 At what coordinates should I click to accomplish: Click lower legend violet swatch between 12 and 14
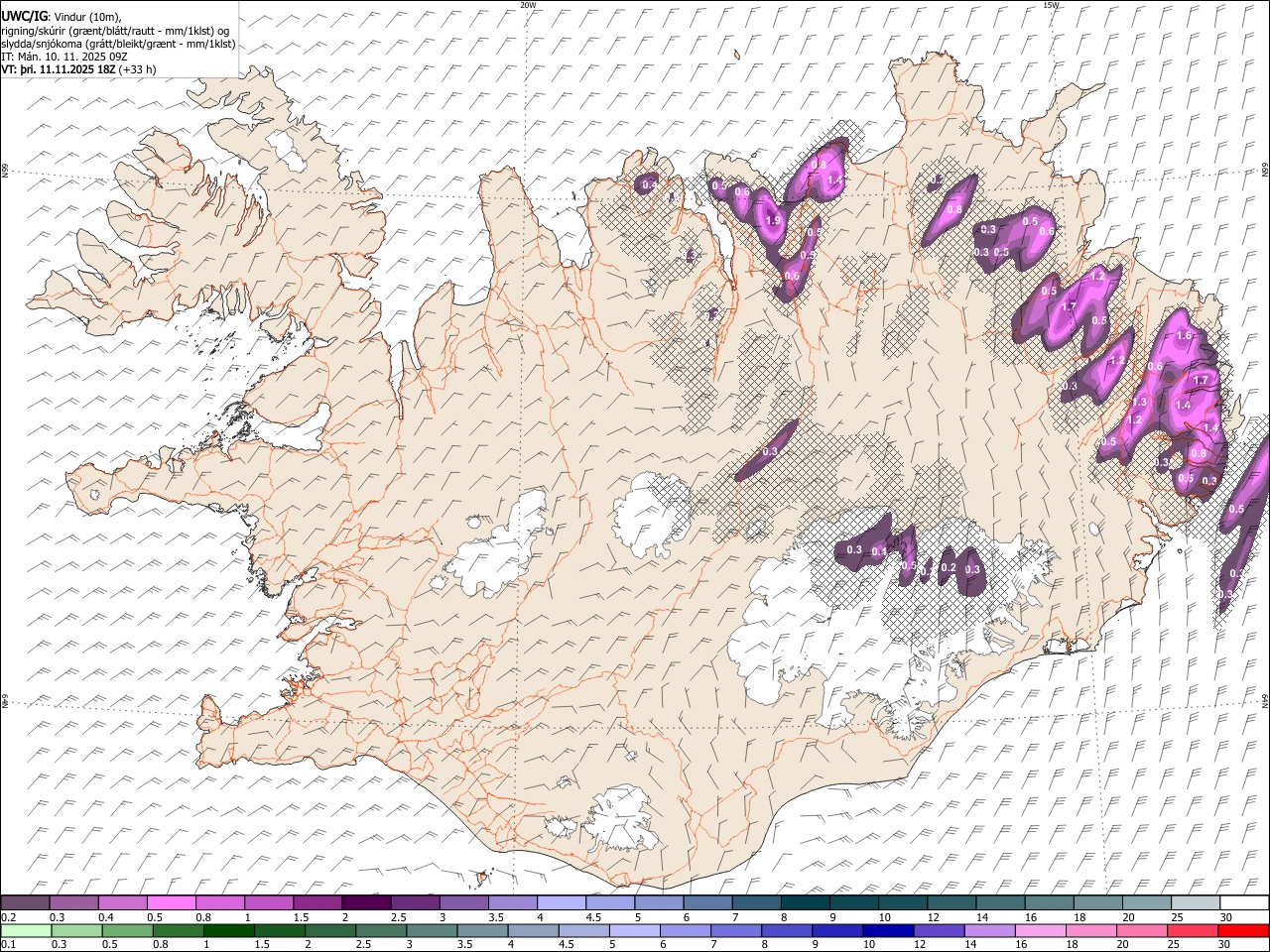click(x=938, y=930)
